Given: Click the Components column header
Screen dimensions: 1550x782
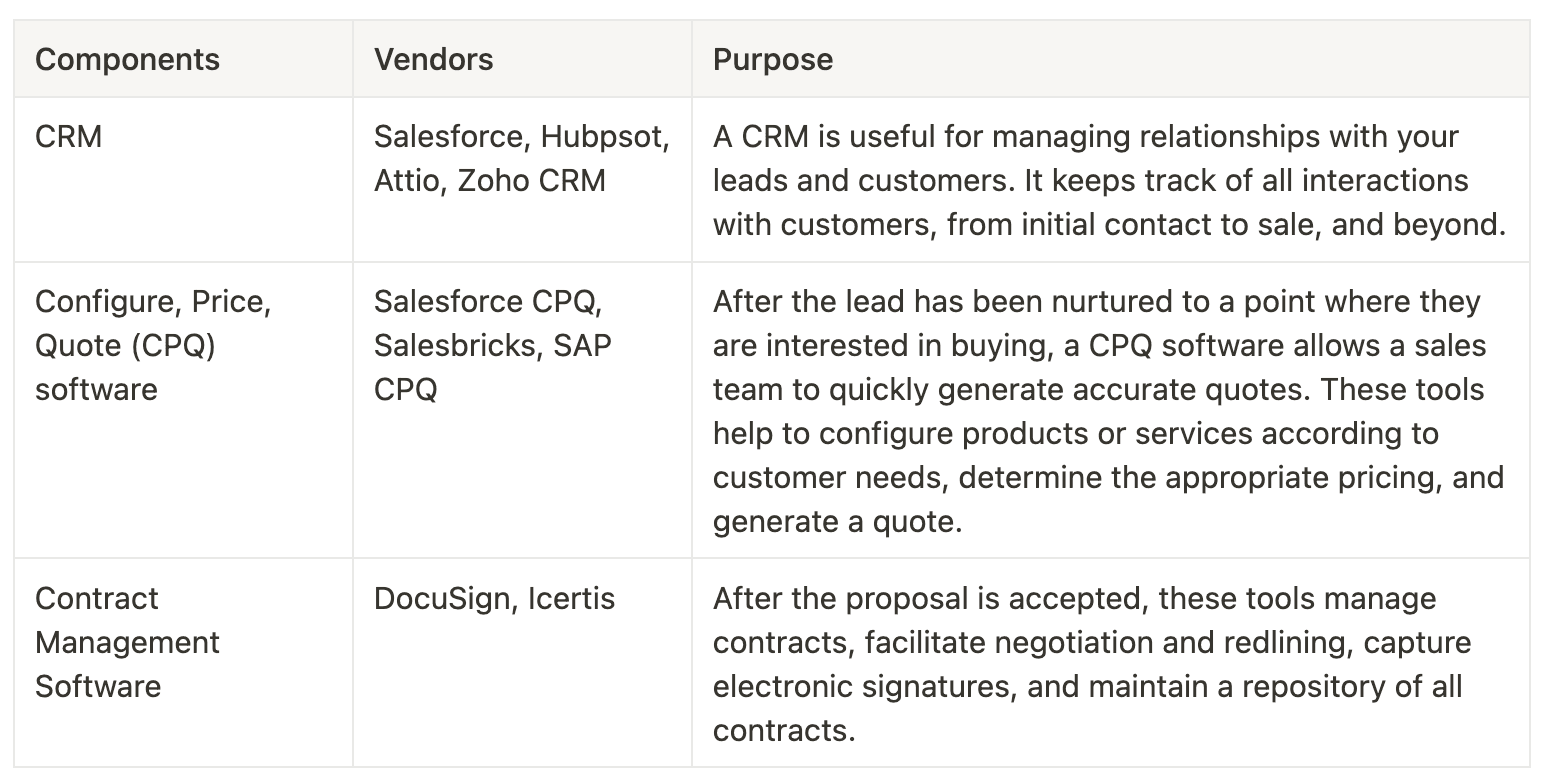Looking at the screenshot, I should click(127, 59).
